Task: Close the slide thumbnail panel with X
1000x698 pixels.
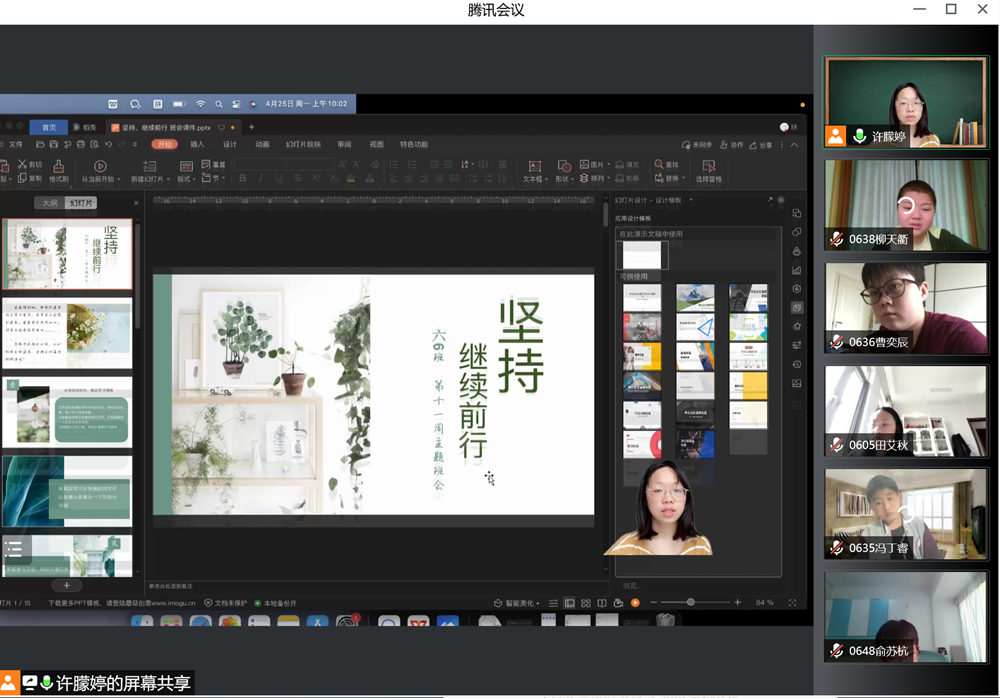Action: 136,203
